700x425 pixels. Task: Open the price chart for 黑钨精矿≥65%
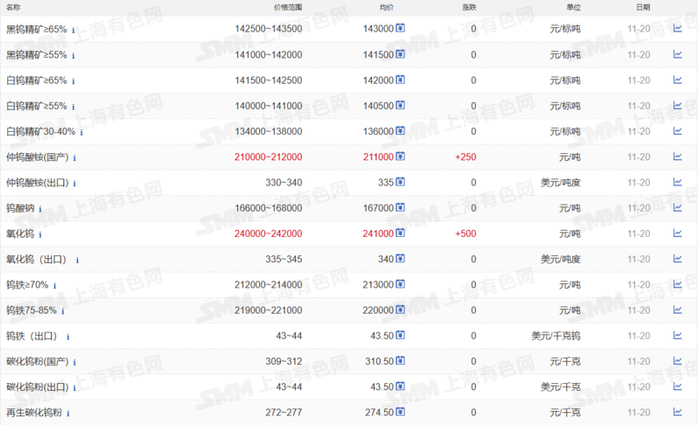(677, 29)
